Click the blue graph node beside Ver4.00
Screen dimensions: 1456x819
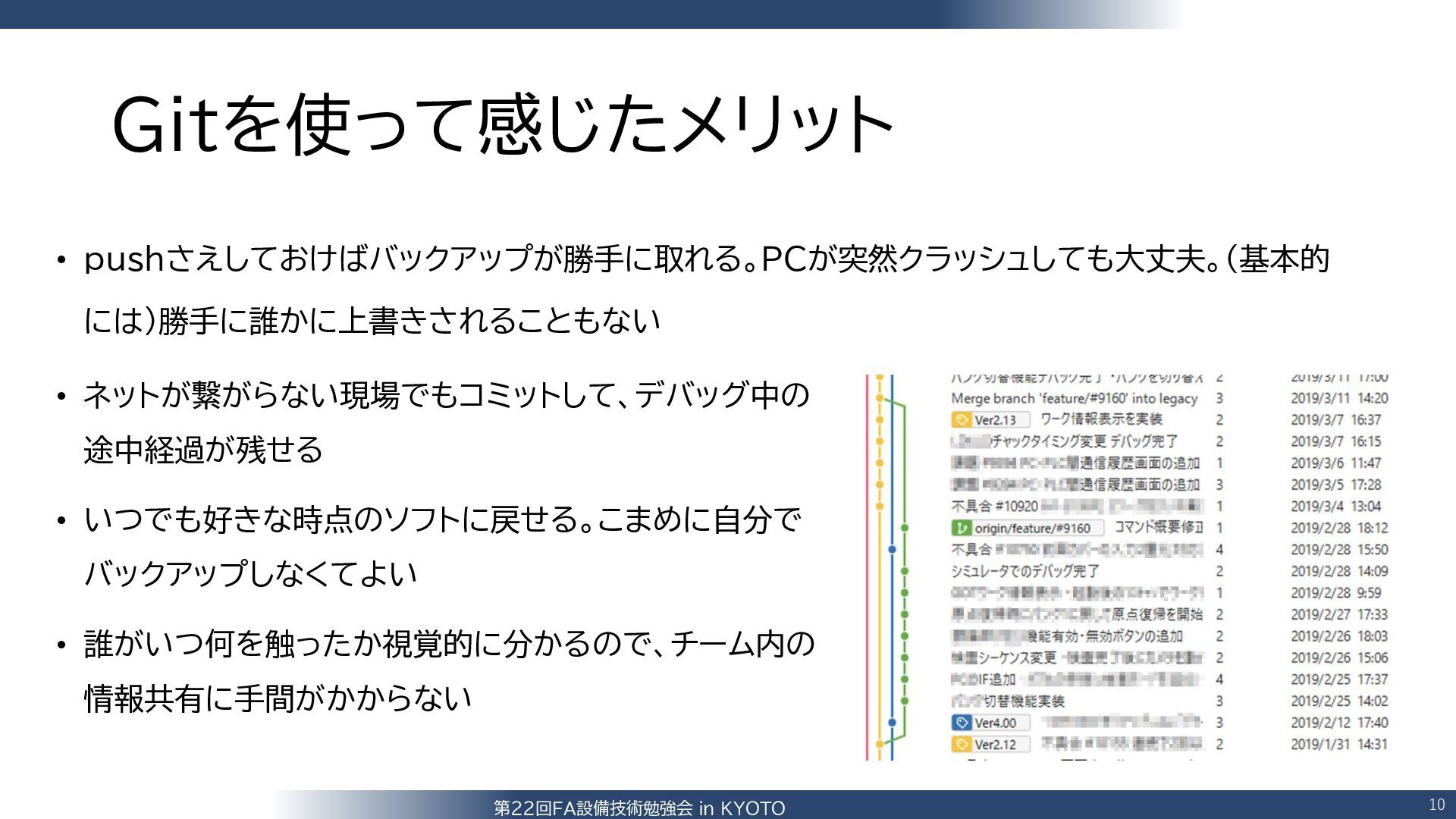892,723
